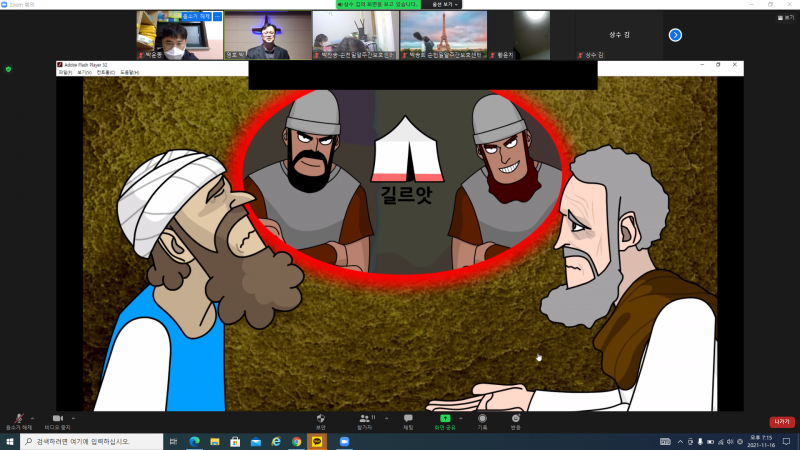
Task: Open KakaoTalk from the taskbar
Action: tap(317, 441)
